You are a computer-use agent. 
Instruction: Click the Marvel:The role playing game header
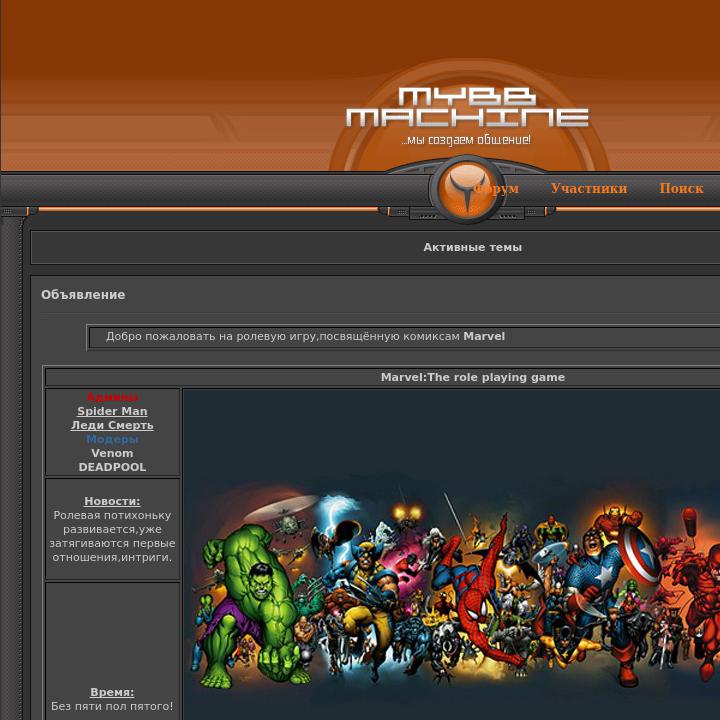(x=472, y=377)
